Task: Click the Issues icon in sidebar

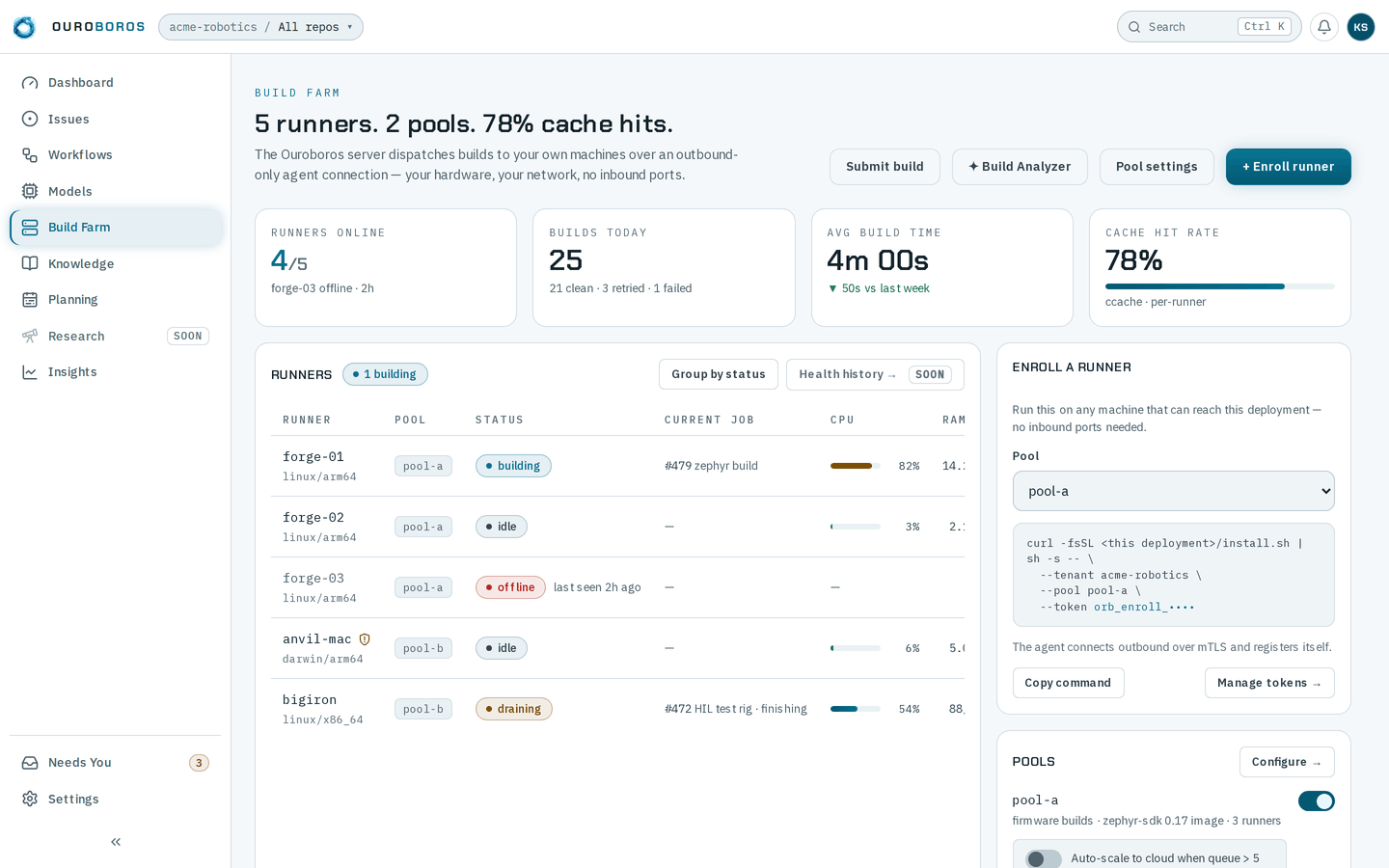Action: 30,119
